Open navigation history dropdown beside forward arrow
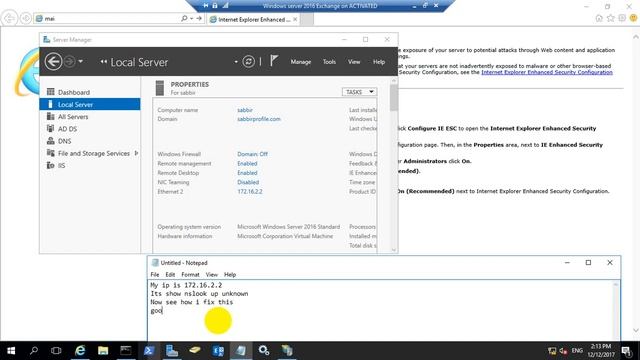 click(x=80, y=62)
